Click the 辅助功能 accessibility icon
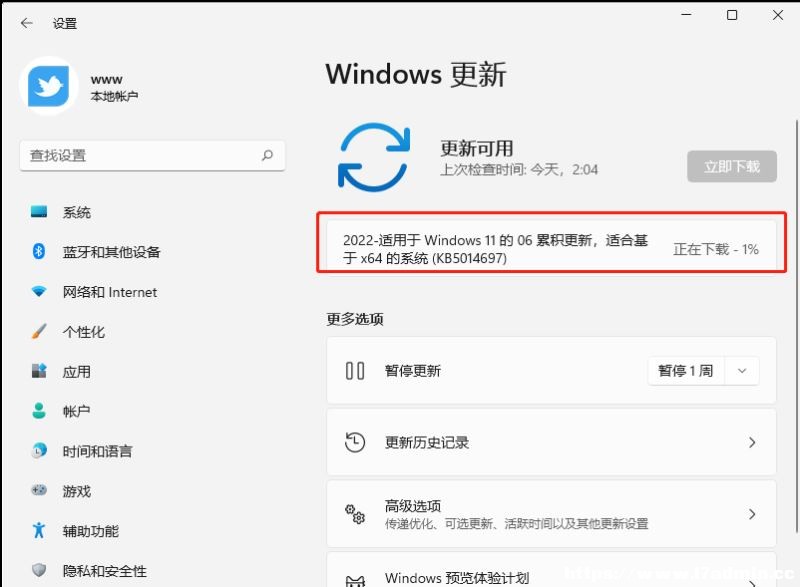Screen dimensions: 800x587 39,530
